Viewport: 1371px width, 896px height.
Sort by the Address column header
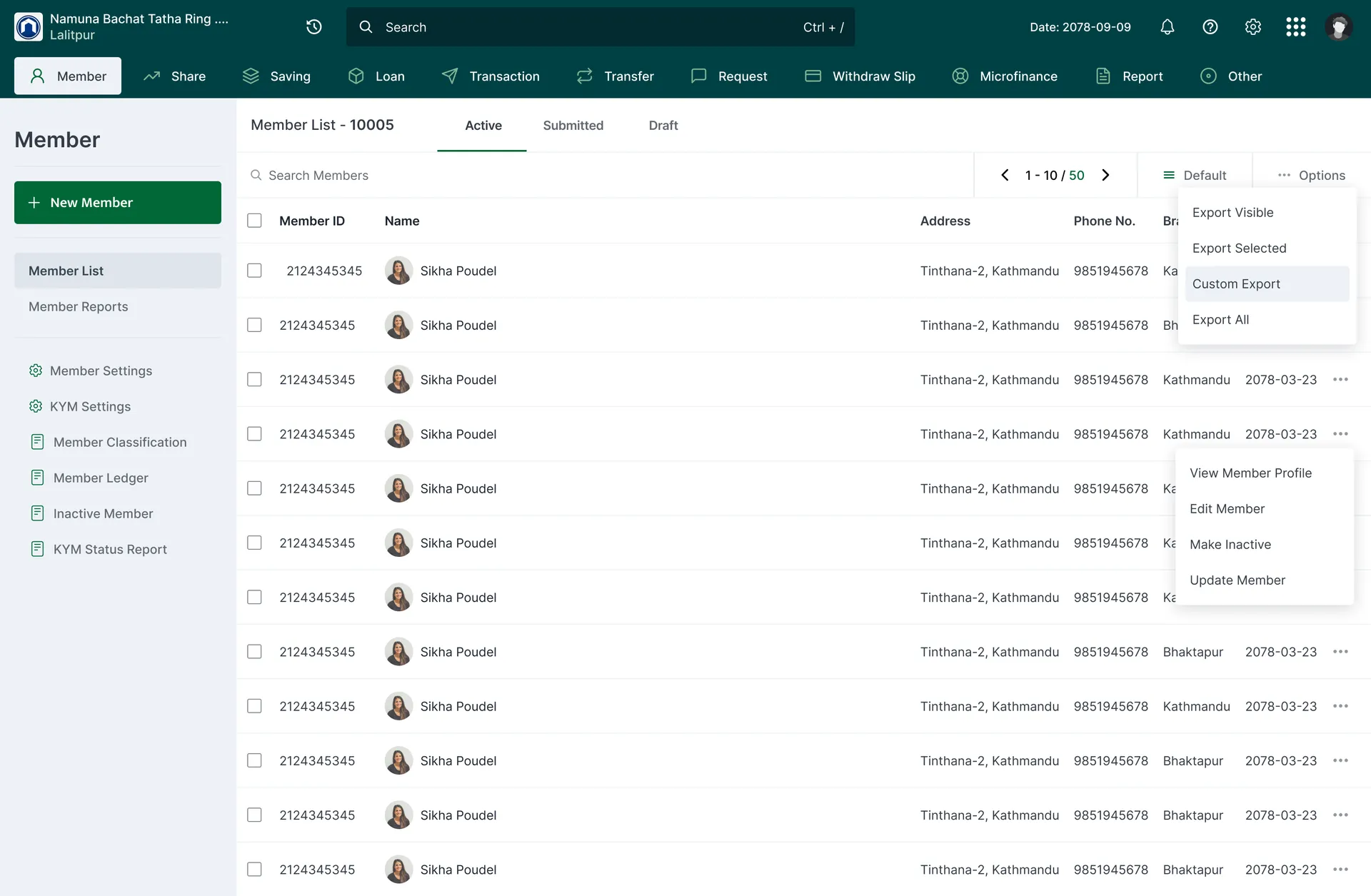coord(945,221)
